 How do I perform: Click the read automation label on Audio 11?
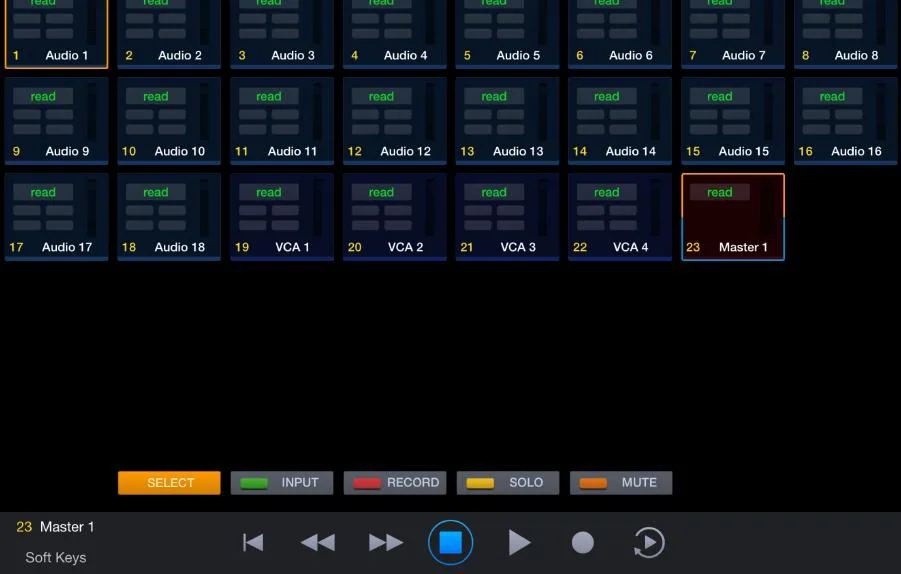point(269,97)
